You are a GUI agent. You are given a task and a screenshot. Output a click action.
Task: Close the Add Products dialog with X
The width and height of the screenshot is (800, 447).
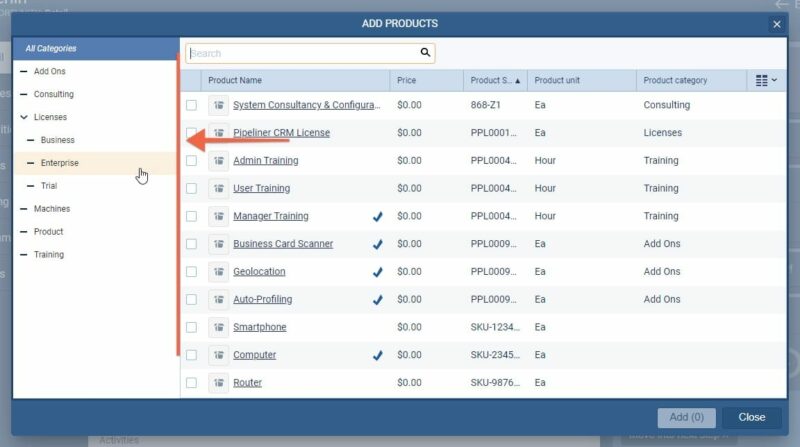[777, 24]
